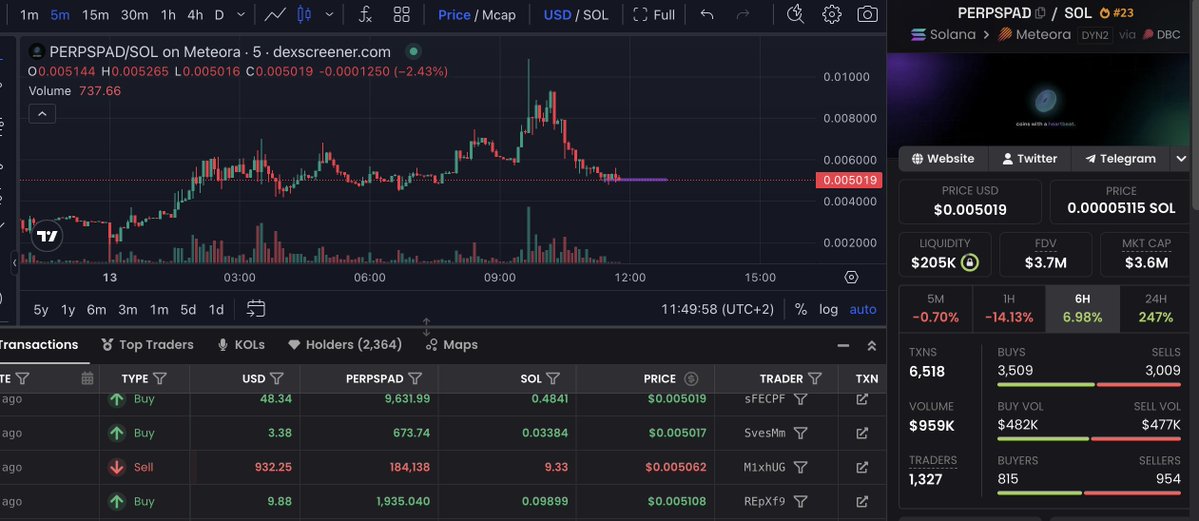Select the 5m timeframe
Image resolution: width=1199 pixels, height=521 pixels.
60,15
